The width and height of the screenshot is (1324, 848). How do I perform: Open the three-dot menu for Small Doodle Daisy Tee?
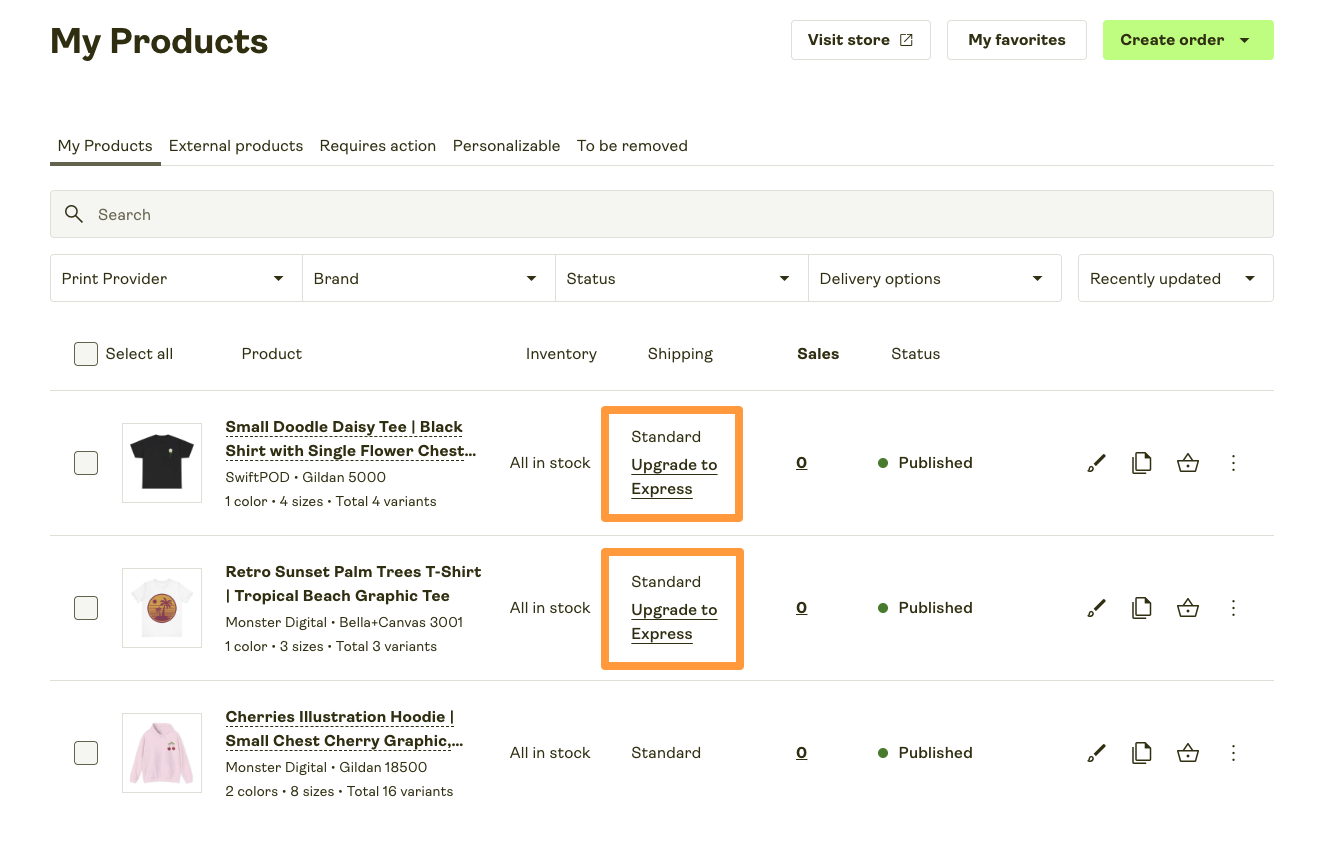1233,462
